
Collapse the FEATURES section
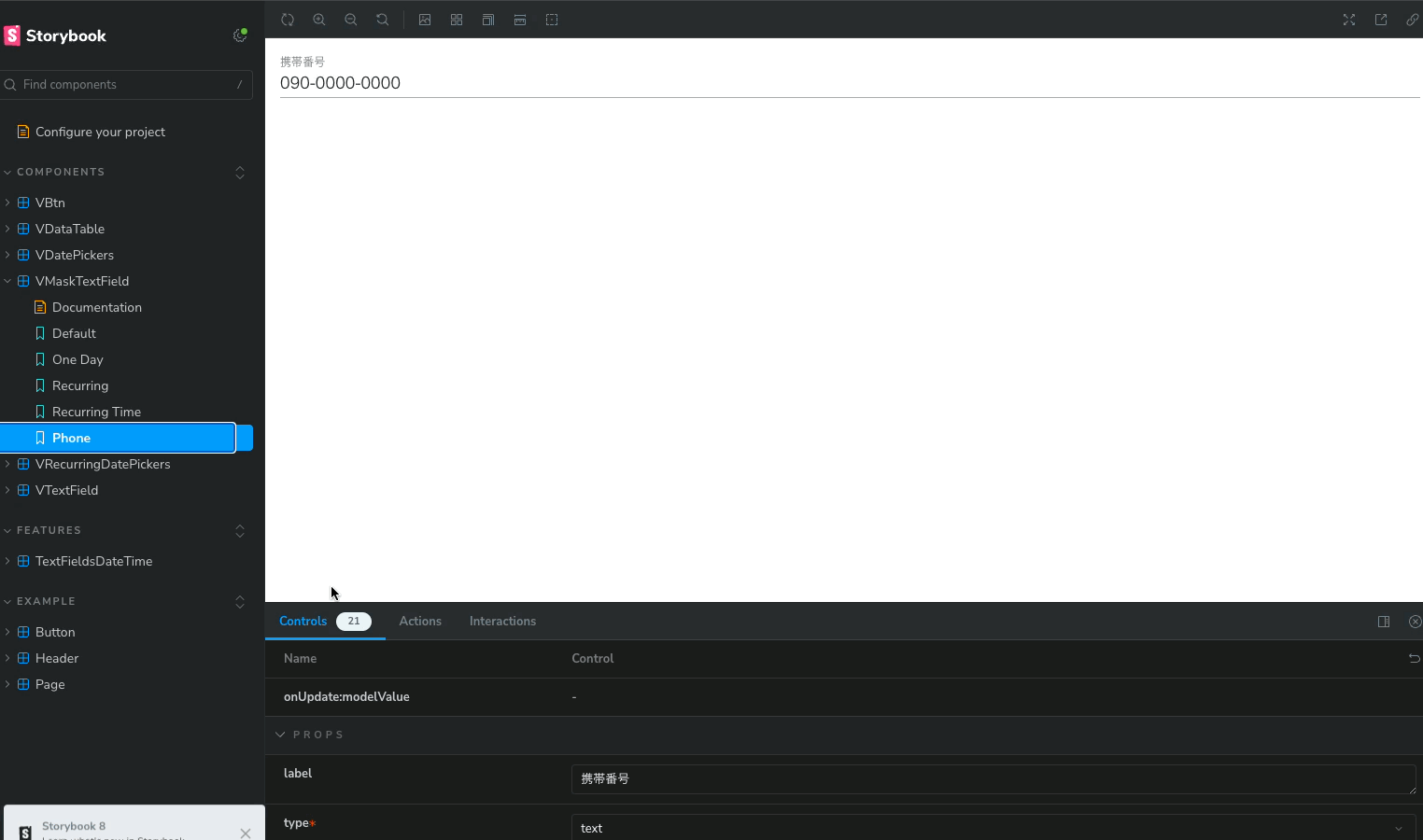(49, 530)
